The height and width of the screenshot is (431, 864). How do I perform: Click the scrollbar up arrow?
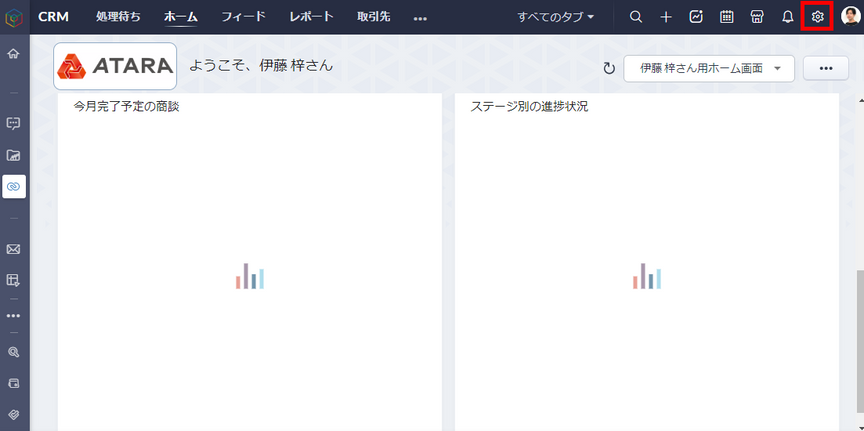tap(860, 100)
